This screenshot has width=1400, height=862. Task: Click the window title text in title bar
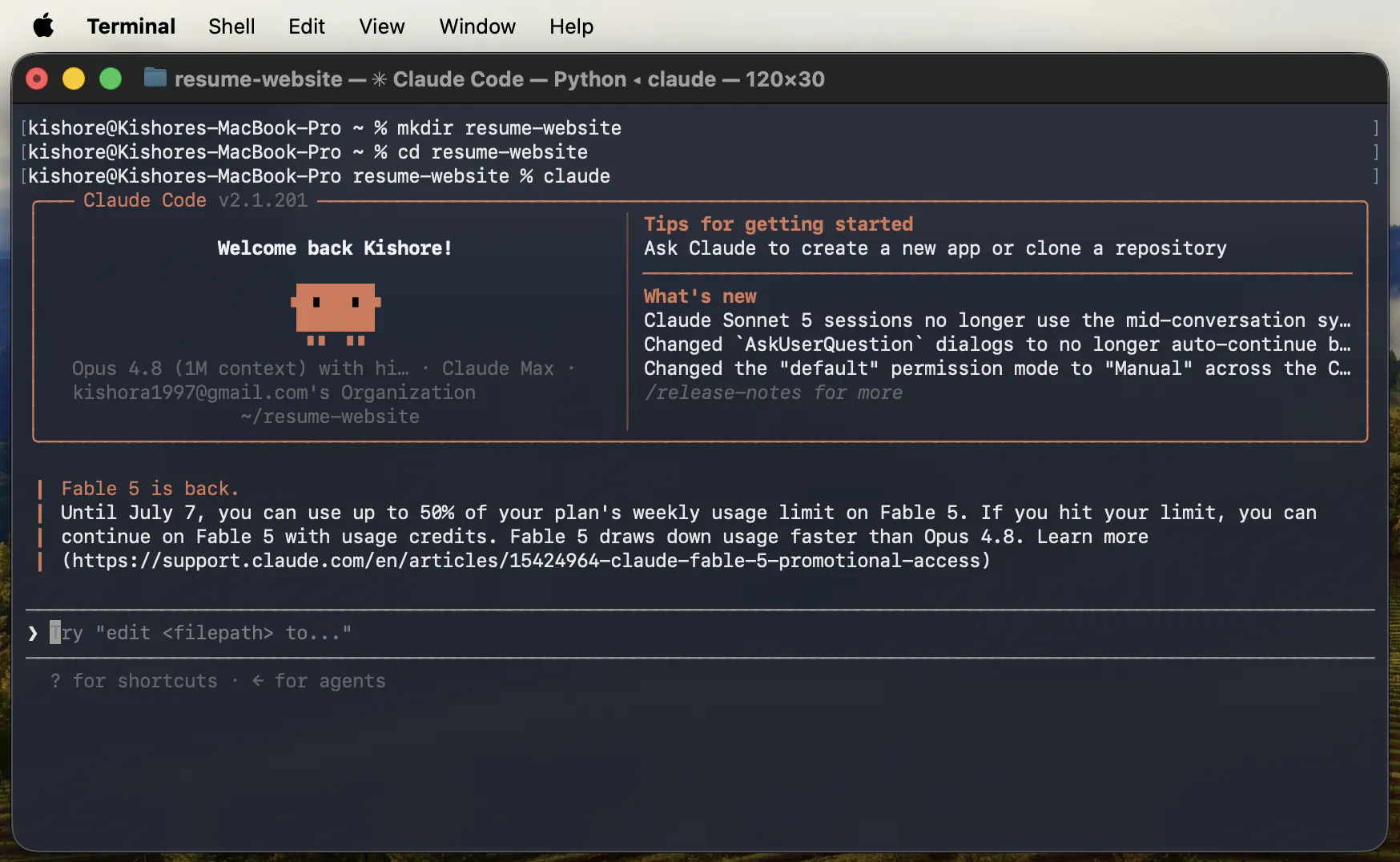[500, 79]
